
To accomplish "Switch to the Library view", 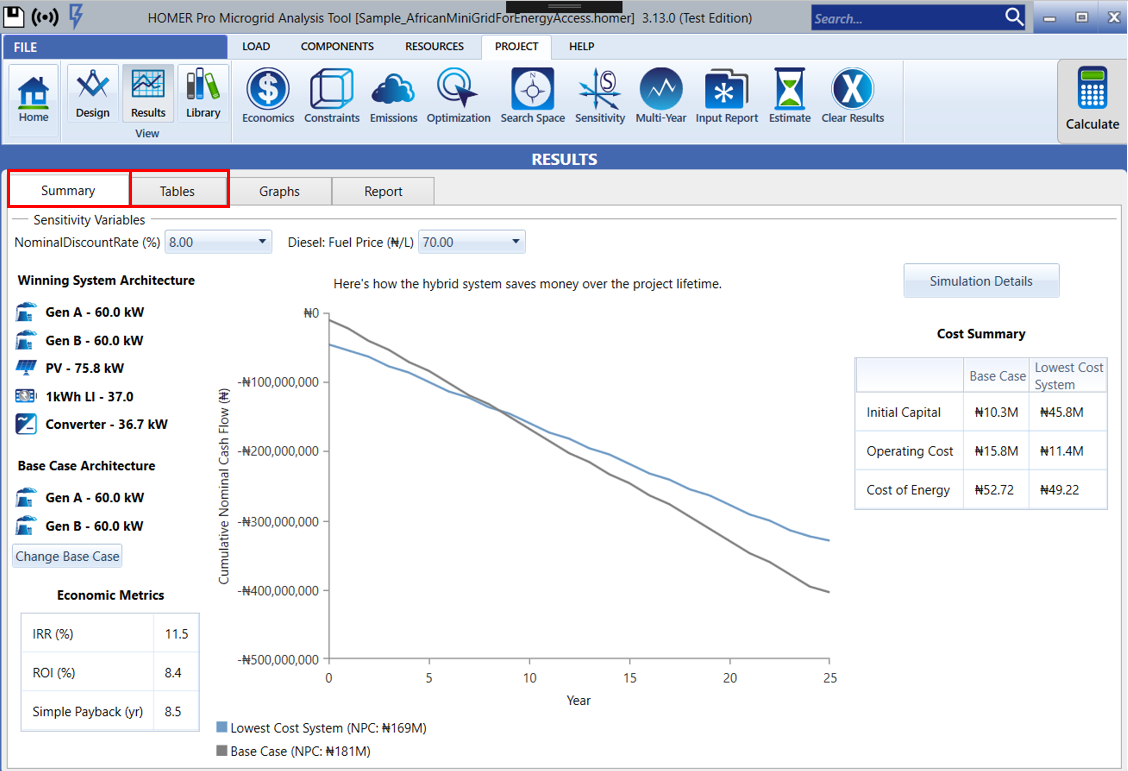I will click(203, 94).
